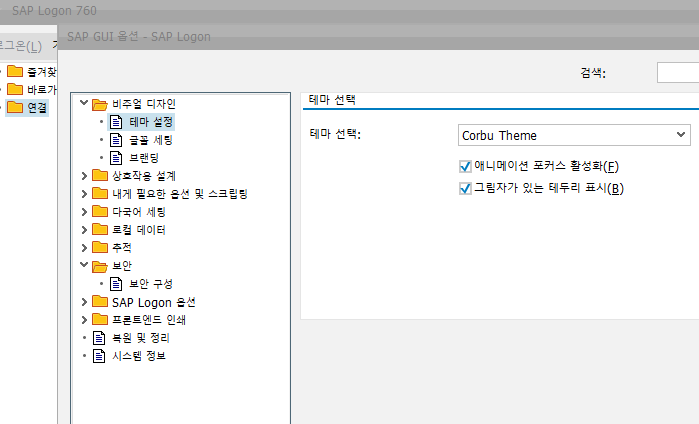The image size is (699, 424).
Task: Select the 복원 및 정리 tree item
Action: tap(140, 338)
